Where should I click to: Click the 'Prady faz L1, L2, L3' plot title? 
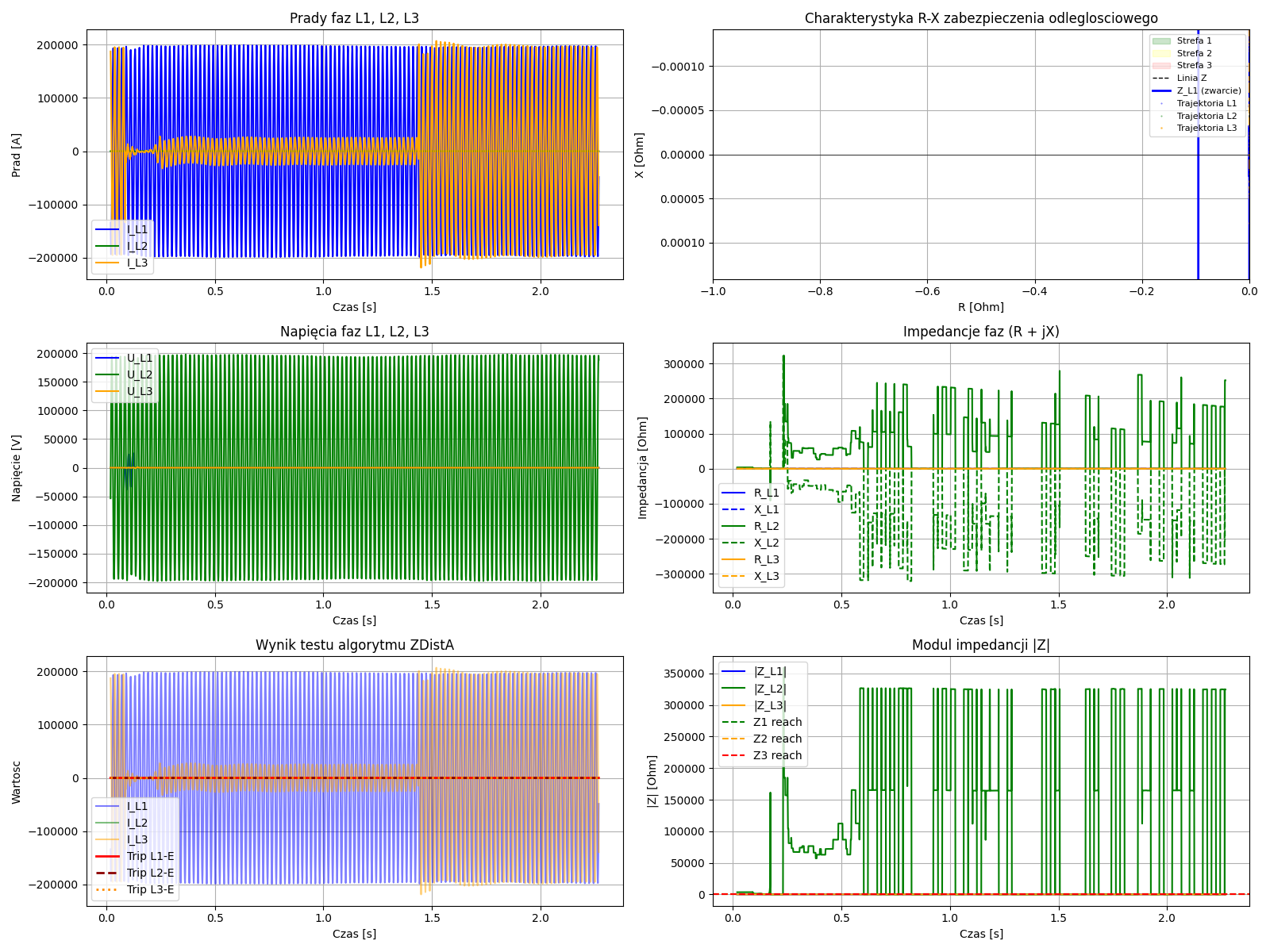click(x=354, y=18)
